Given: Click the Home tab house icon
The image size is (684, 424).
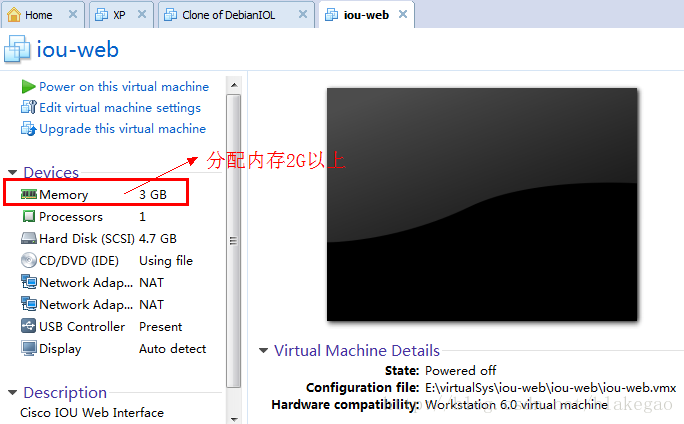Looking at the screenshot, I should click(14, 14).
